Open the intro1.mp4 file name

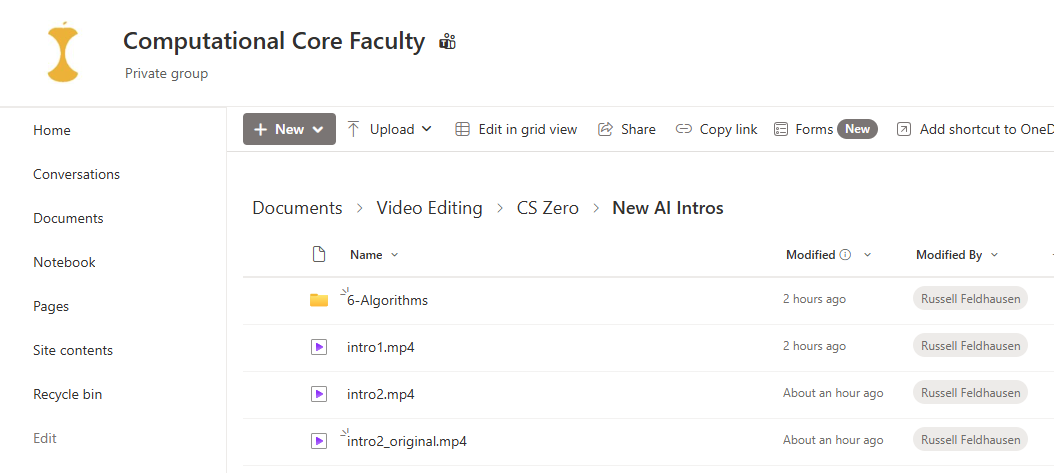point(380,347)
